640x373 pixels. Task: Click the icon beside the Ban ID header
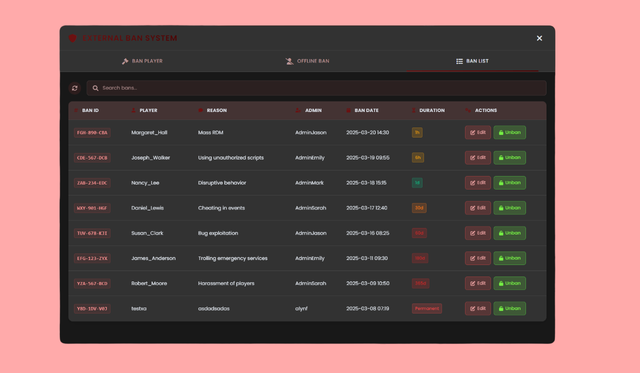coord(76,111)
